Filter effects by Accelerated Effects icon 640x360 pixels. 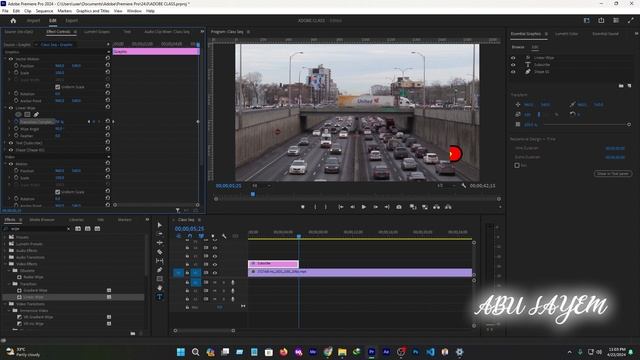(78, 229)
